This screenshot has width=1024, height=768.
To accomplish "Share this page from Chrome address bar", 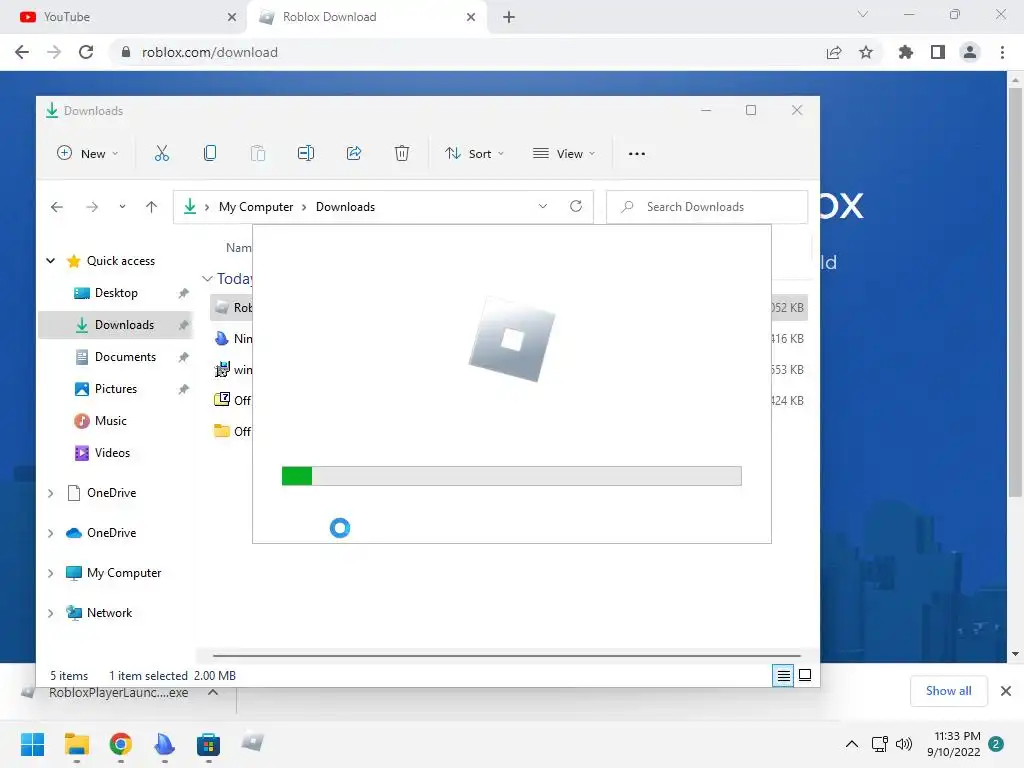I will (x=834, y=52).
